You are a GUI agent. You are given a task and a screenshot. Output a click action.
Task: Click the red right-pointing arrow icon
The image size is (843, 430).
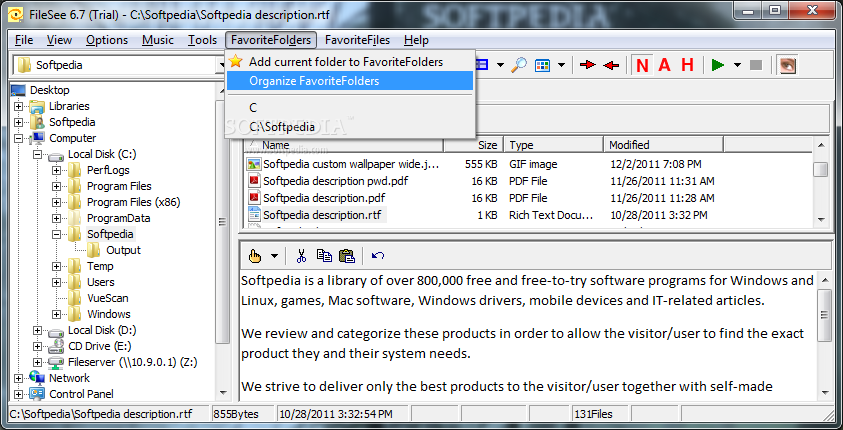point(588,65)
